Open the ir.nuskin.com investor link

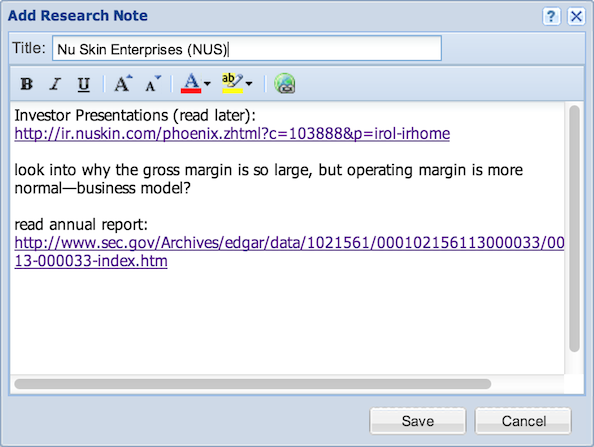point(232,134)
